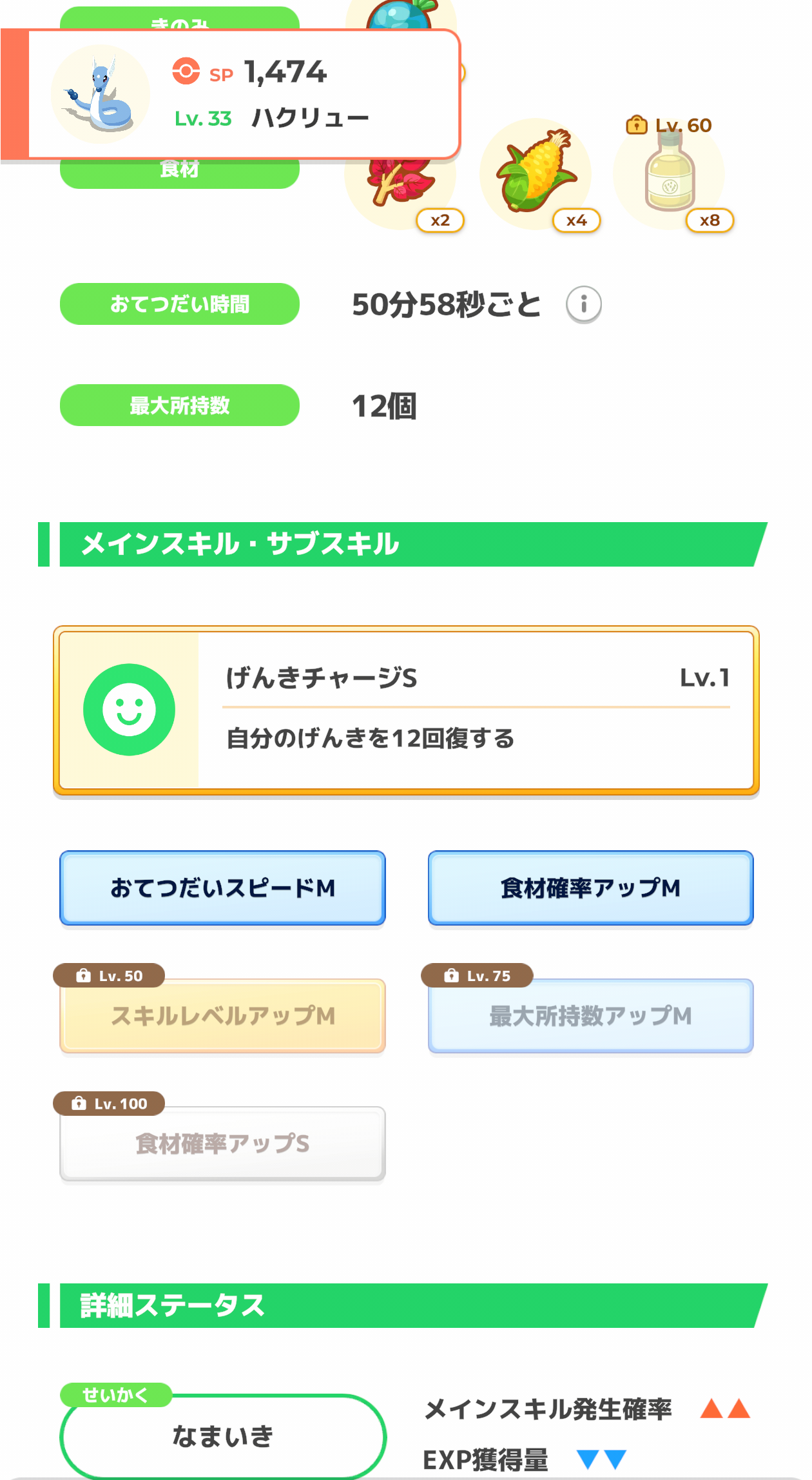Open the おてつだいスピードM sub skill
Image resolution: width=812 pixels, height=1480 pixels.
pyautogui.click(x=222, y=888)
